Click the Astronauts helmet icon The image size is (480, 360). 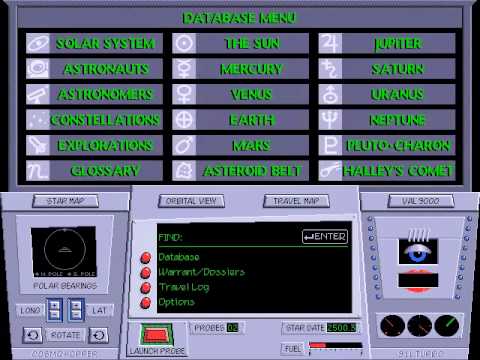tap(38, 69)
